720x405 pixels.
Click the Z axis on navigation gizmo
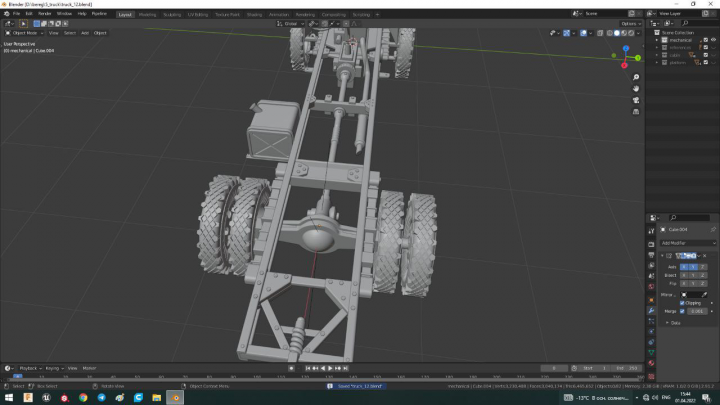(x=625, y=48)
